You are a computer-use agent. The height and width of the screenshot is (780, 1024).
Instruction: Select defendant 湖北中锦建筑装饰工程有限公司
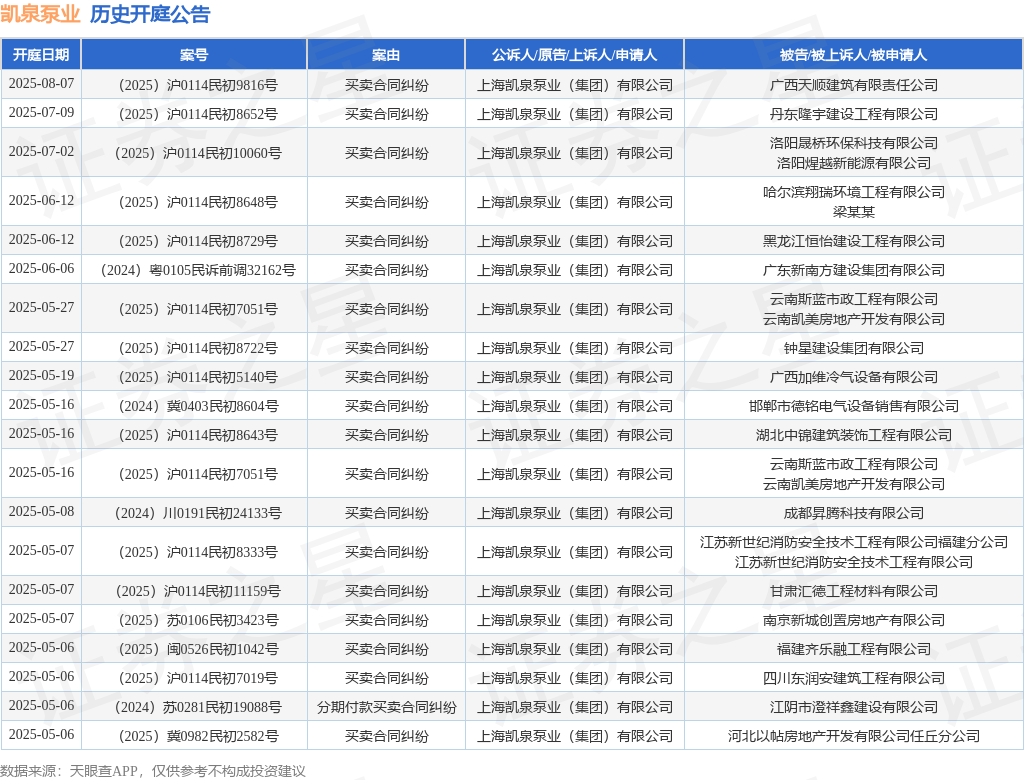pyautogui.click(x=854, y=435)
